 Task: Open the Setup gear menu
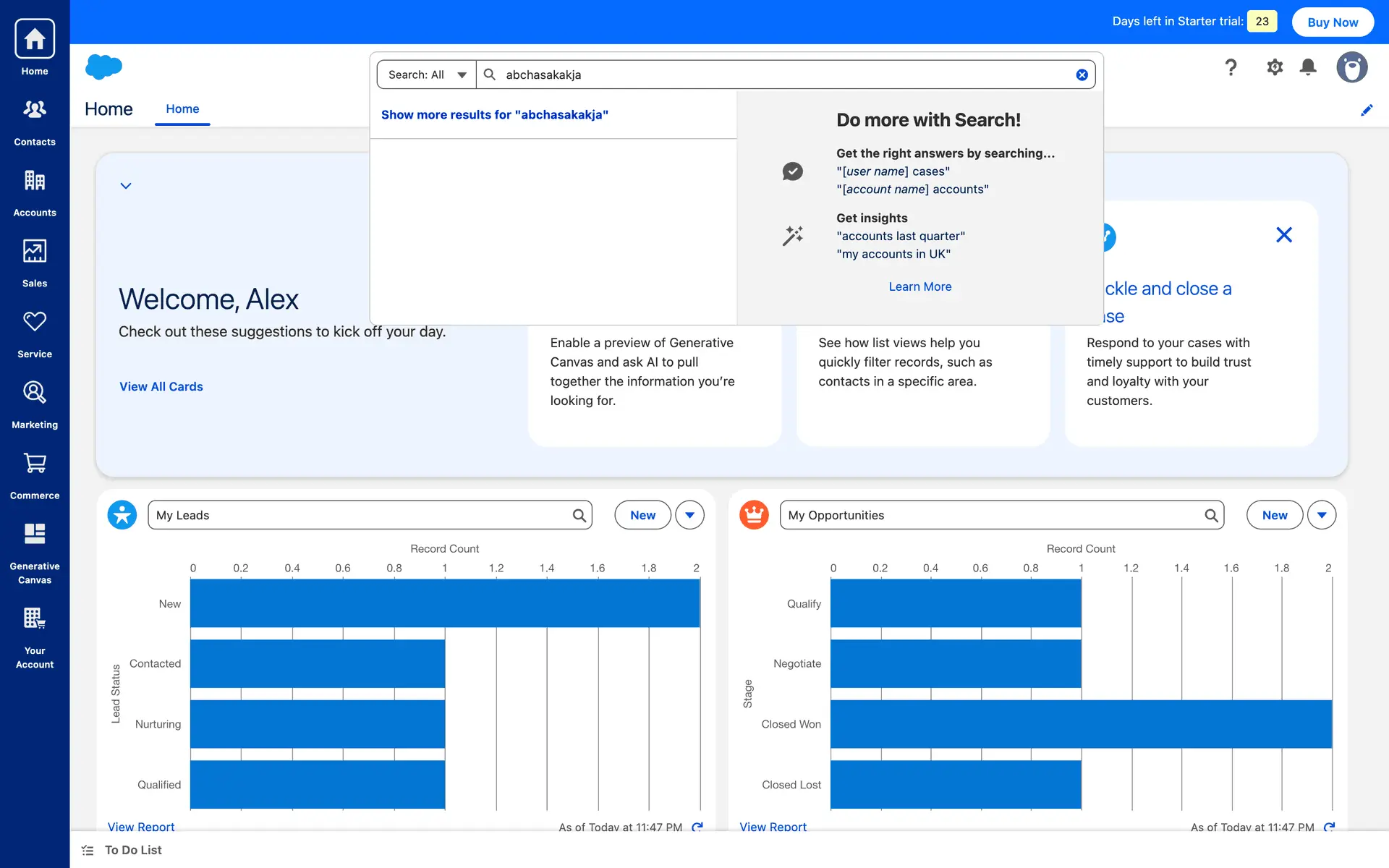tap(1275, 67)
